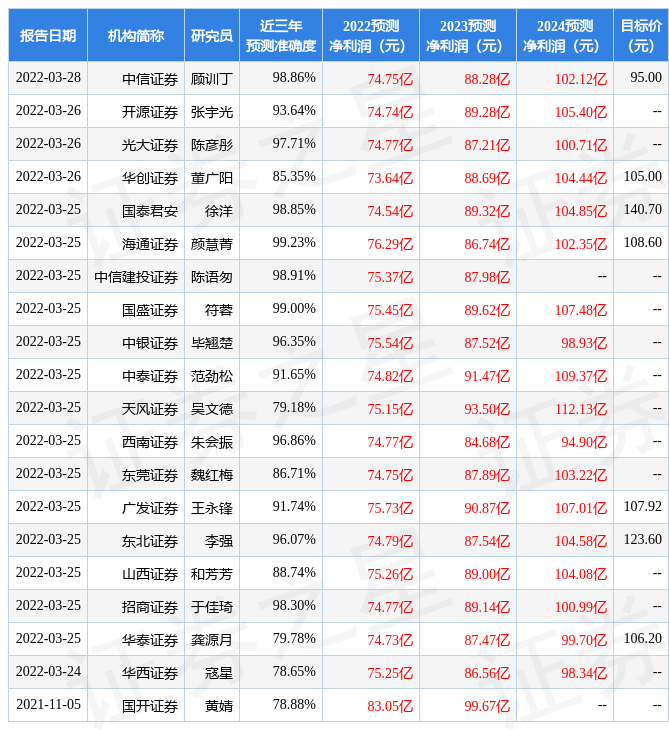Click researcher name 顾训丁
Viewport: 669px width, 730px height.
pyautogui.click(x=212, y=79)
